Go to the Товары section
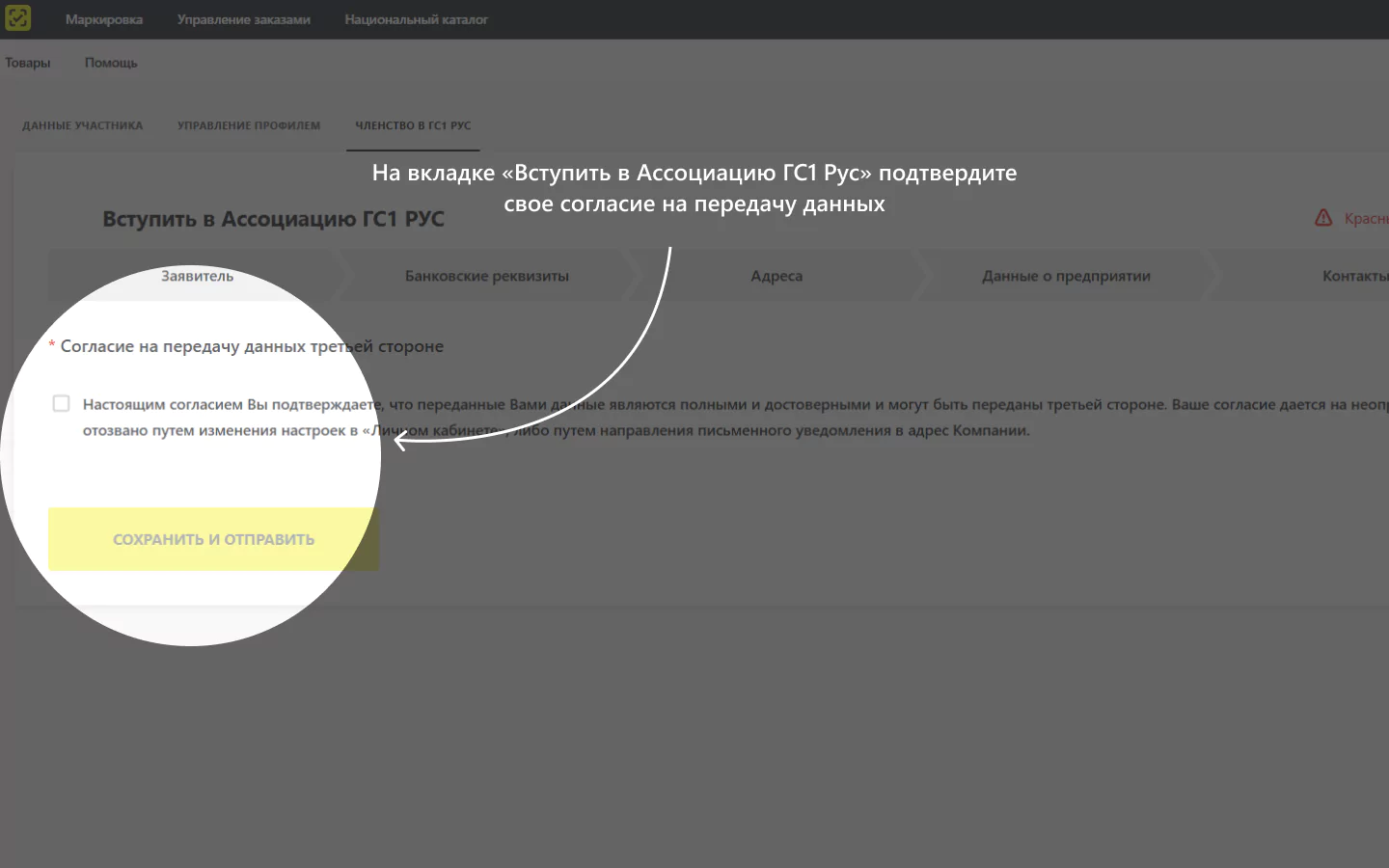The image size is (1389, 868). pyautogui.click(x=27, y=63)
